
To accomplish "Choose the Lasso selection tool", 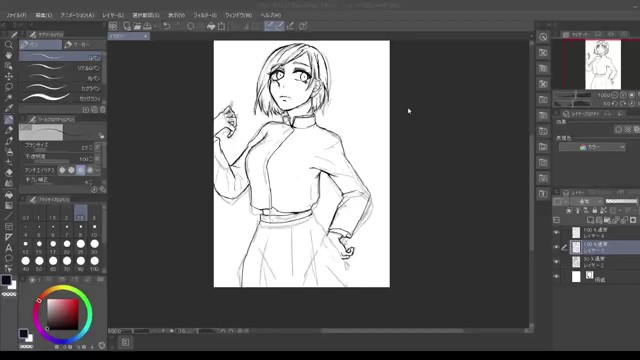I will tap(9, 87).
